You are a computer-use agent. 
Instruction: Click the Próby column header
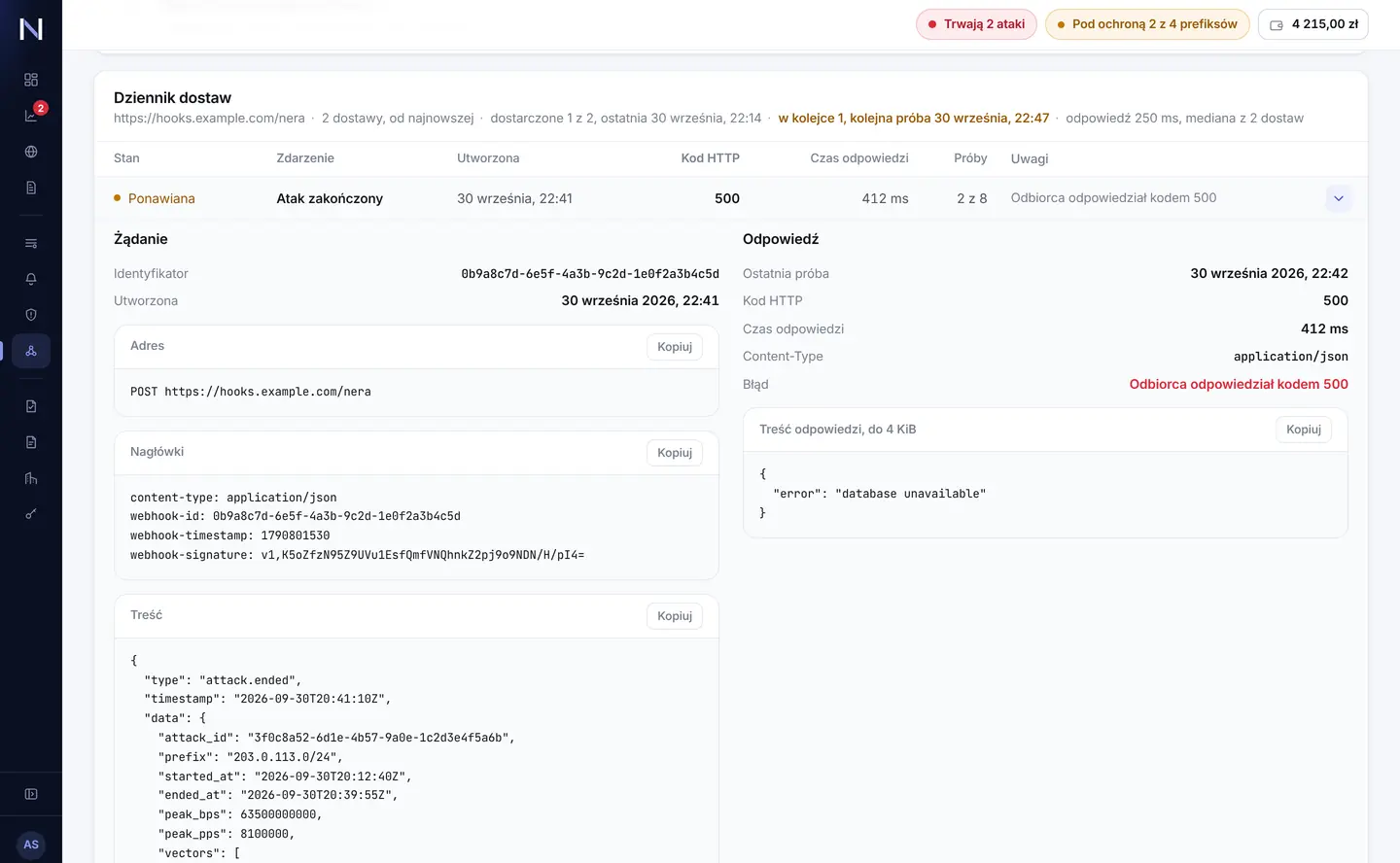coord(970,158)
